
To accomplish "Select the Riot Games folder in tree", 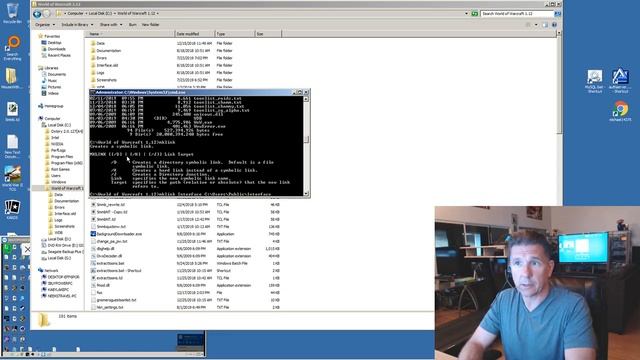I will click(x=60, y=169).
